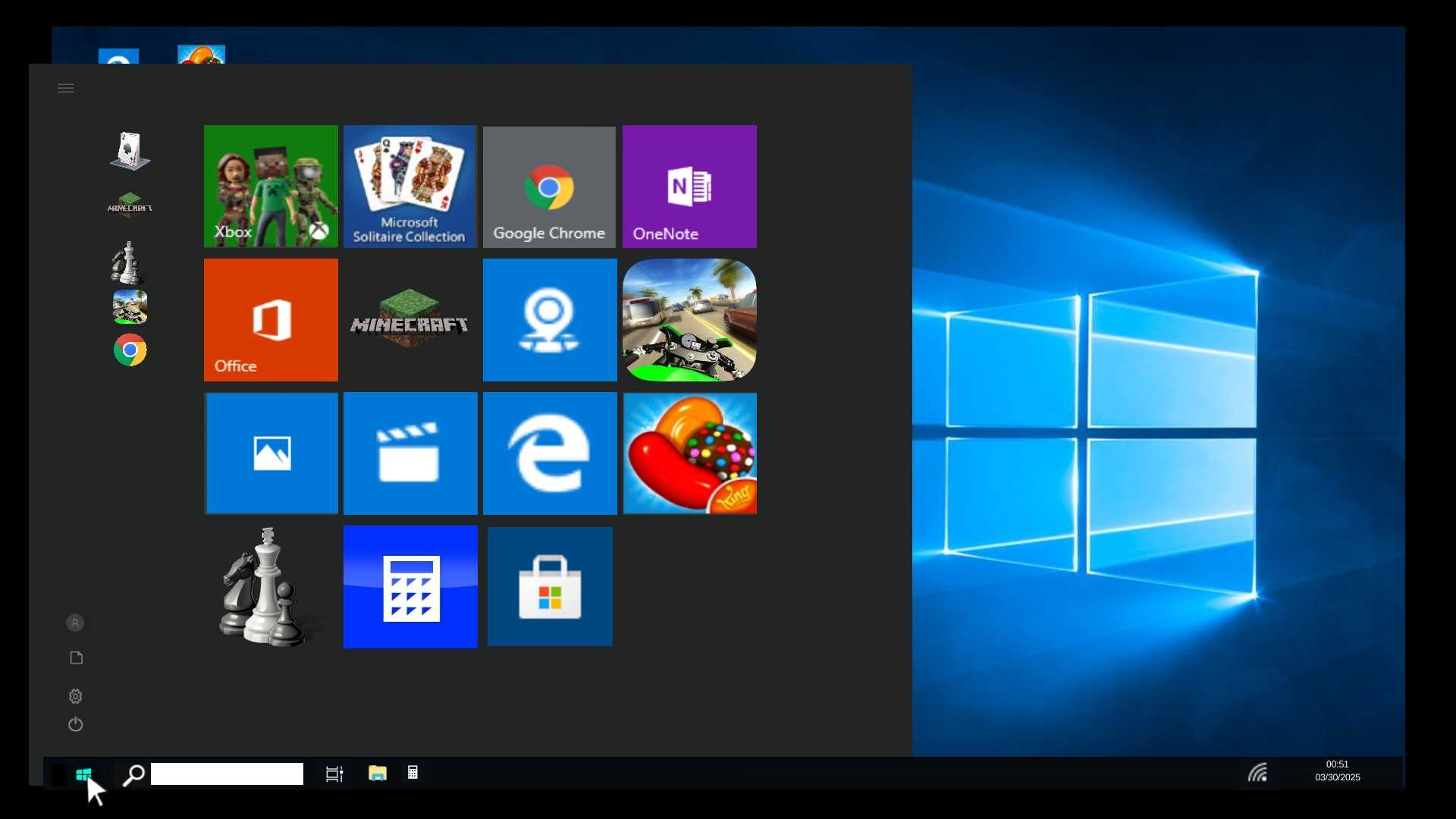The height and width of the screenshot is (819, 1456).
Task: Open the Microsoft Store tile
Action: 550,587
